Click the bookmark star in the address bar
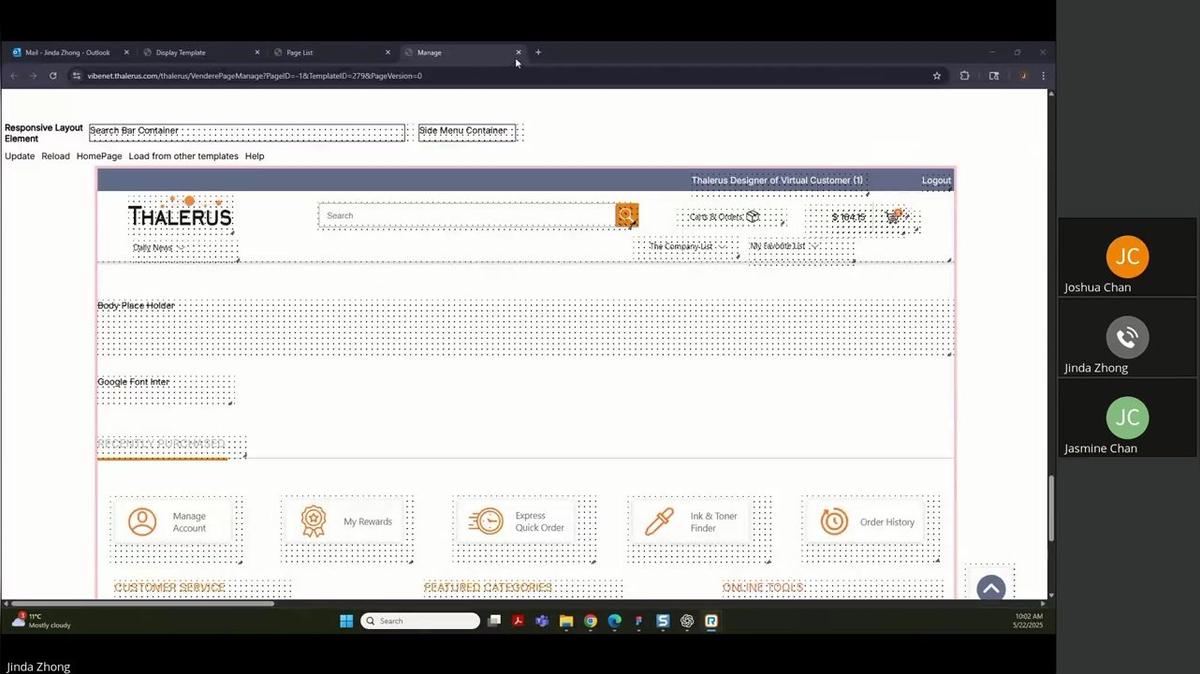1200x674 pixels. 936,75
